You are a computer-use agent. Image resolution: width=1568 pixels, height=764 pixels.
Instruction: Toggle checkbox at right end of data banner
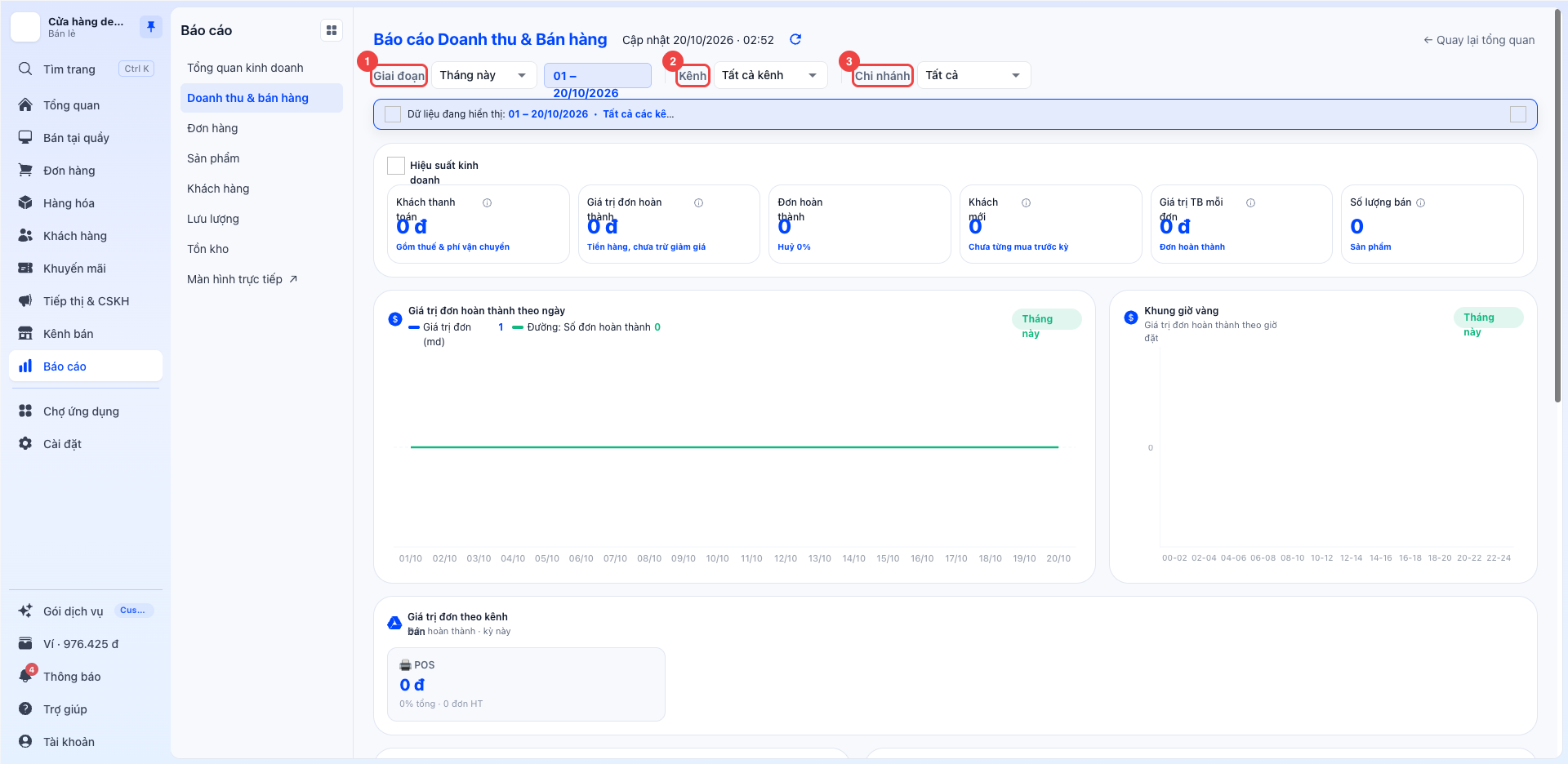[x=1518, y=114]
